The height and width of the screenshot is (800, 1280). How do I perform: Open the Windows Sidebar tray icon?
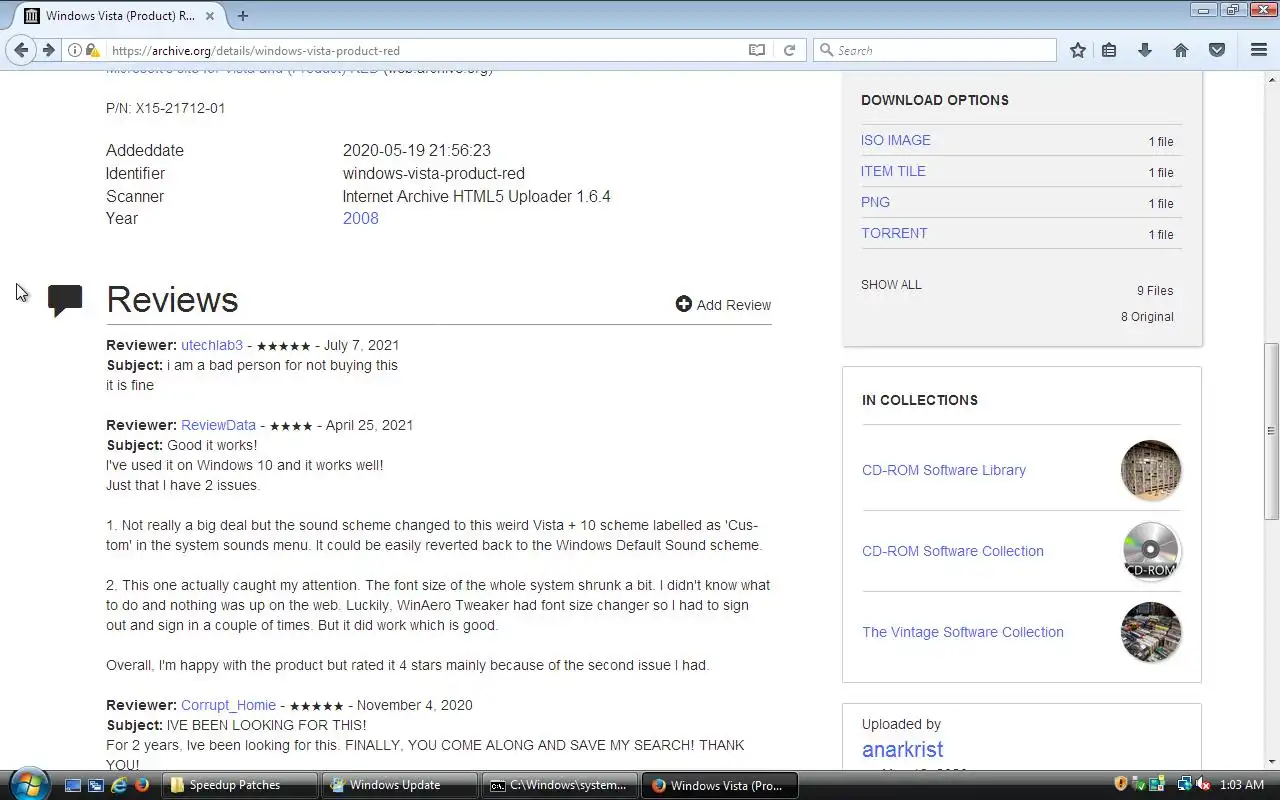(1157, 785)
